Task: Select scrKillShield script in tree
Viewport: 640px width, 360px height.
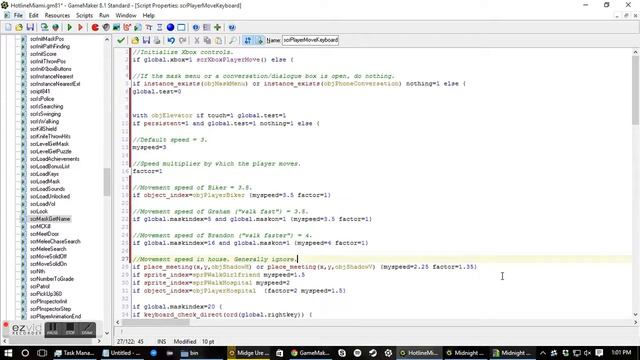Action: coord(43,129)
